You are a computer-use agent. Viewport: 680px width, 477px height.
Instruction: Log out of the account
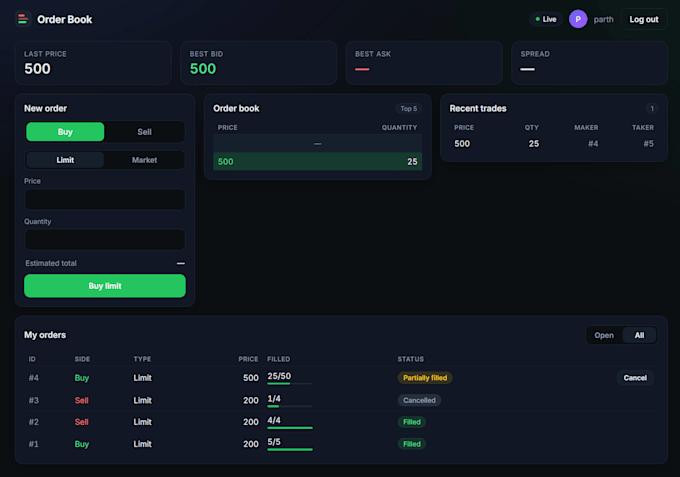(x=644, y=19)
